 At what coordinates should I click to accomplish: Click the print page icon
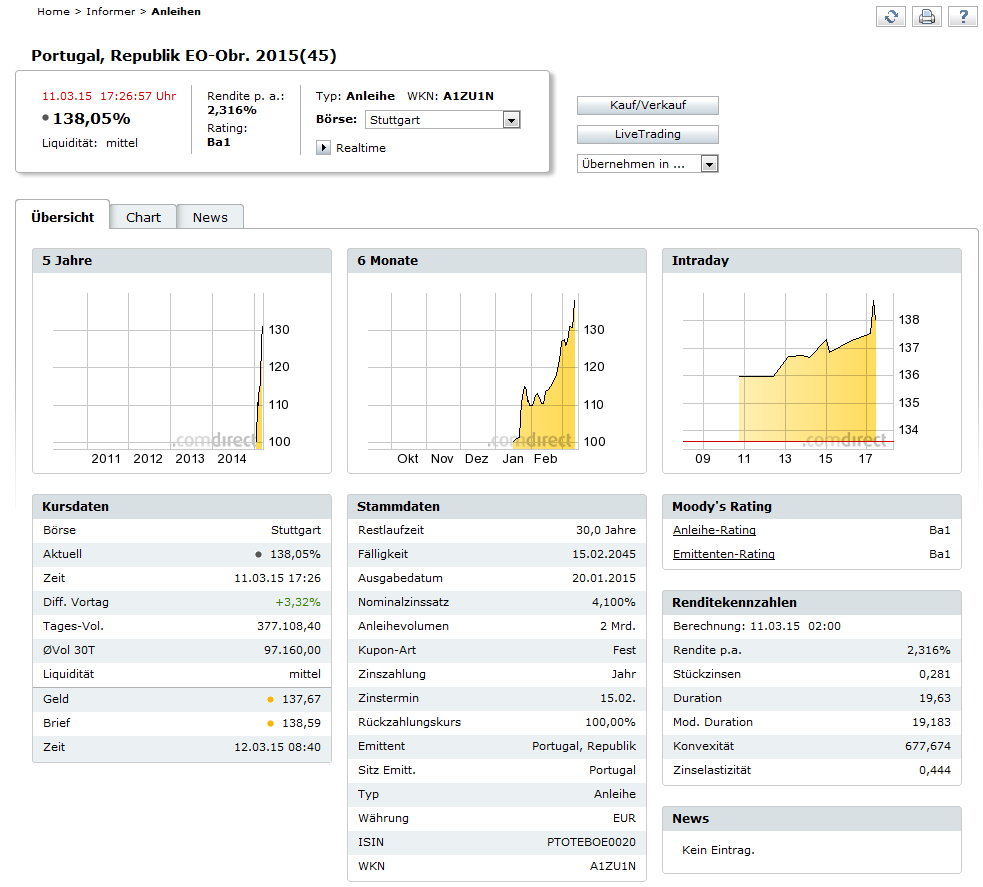(927, 16)
